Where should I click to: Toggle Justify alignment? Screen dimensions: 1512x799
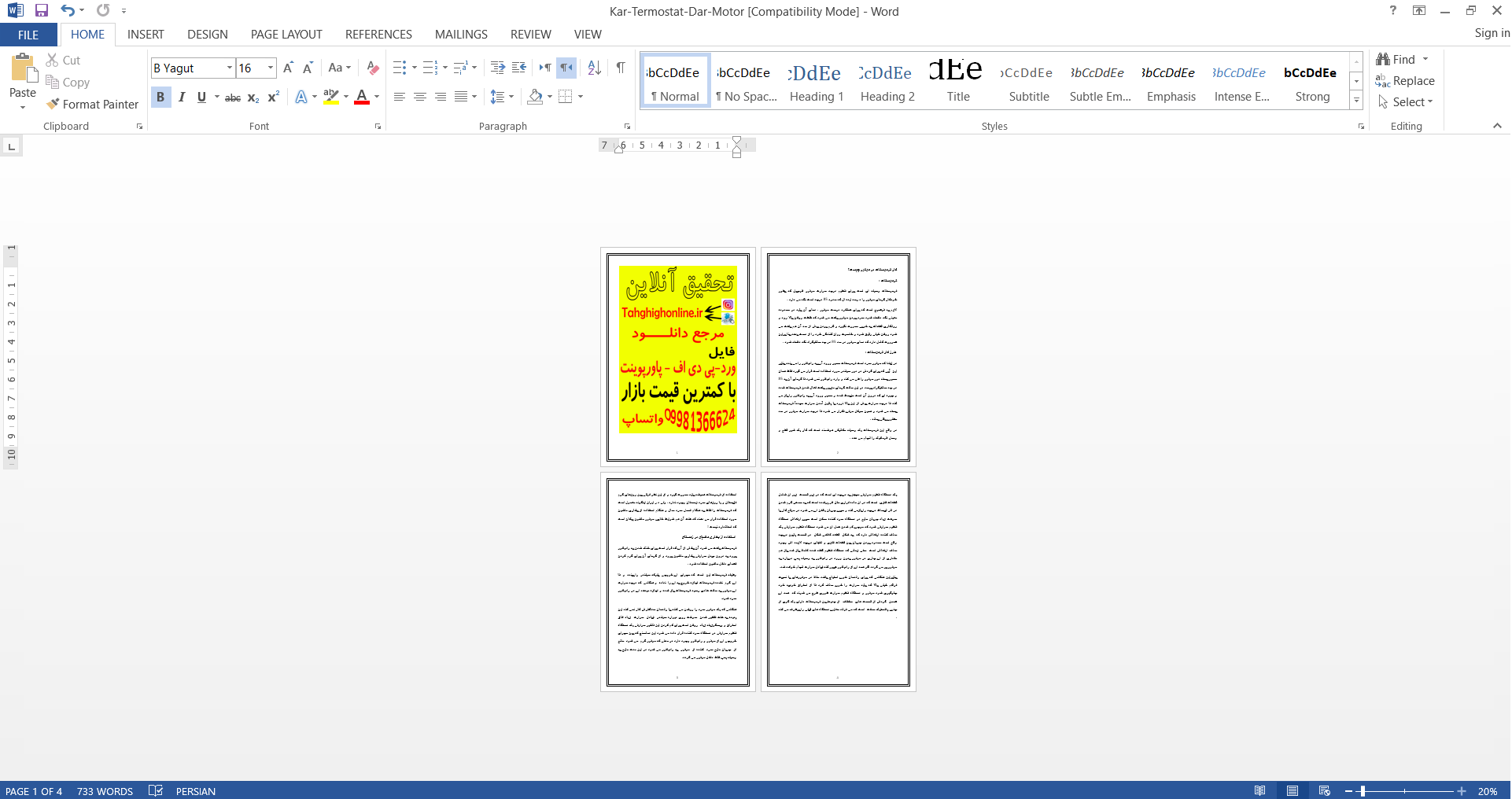coord(461,97)
